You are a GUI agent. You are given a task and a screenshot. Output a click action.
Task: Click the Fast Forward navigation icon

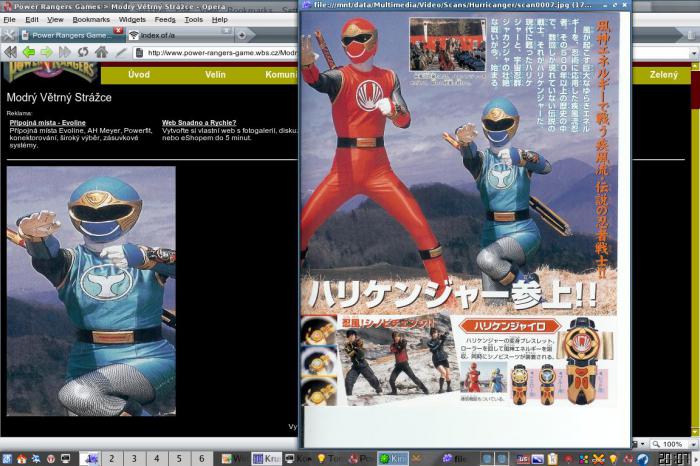65,52
